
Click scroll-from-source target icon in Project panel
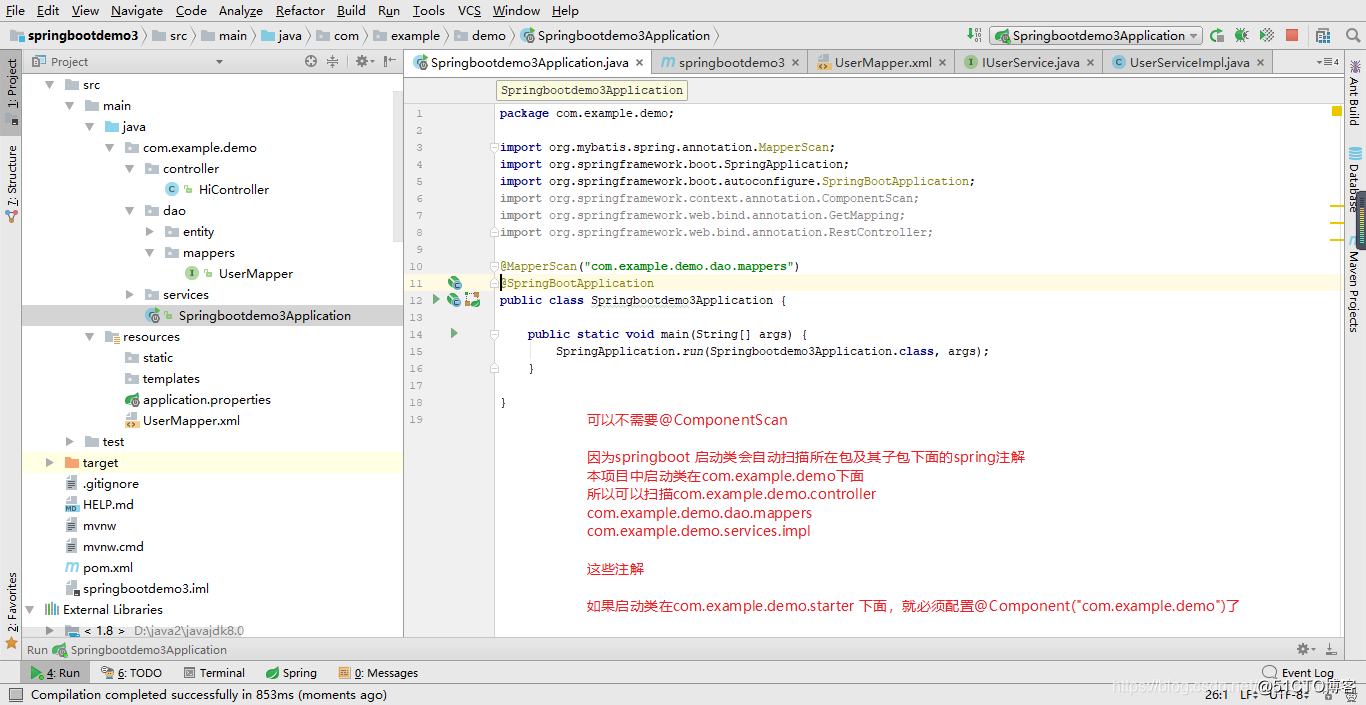311,61
